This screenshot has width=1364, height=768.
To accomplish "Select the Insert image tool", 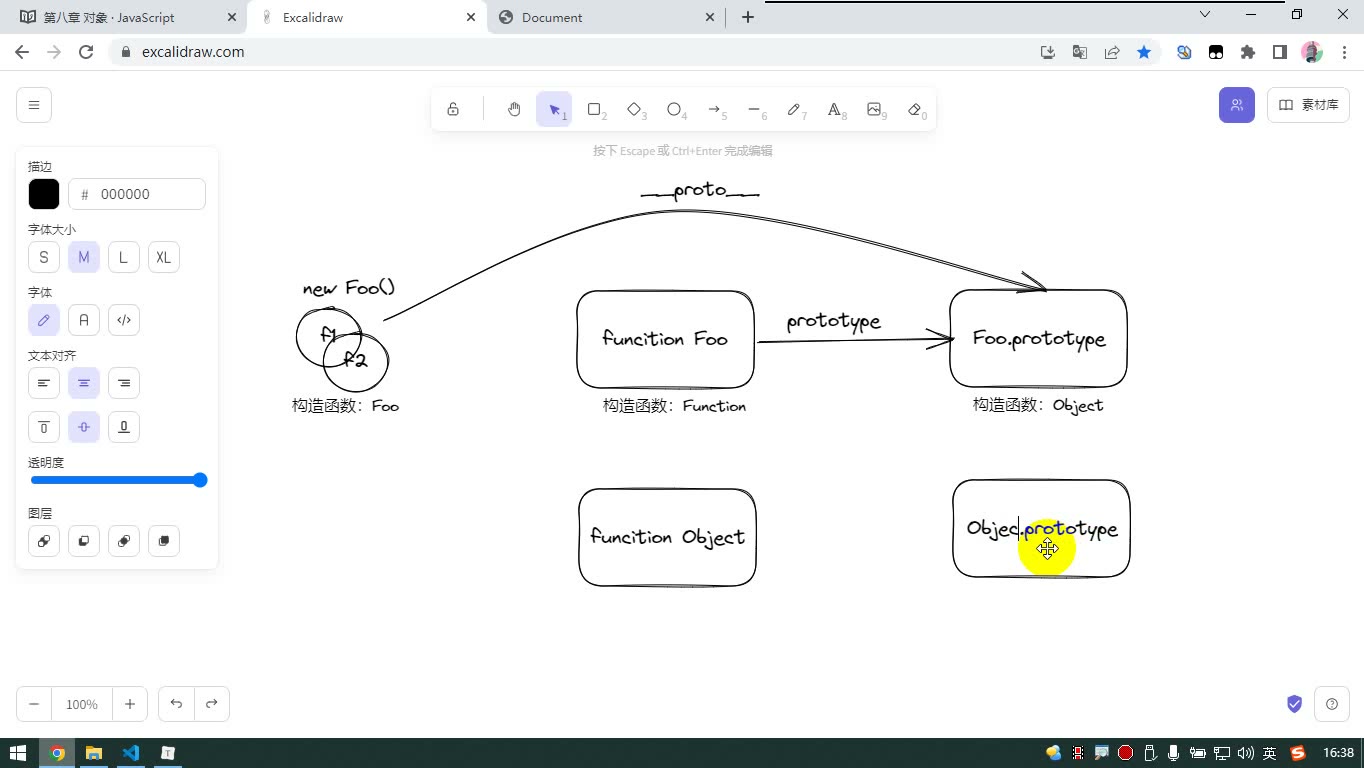I will point(875,110).
